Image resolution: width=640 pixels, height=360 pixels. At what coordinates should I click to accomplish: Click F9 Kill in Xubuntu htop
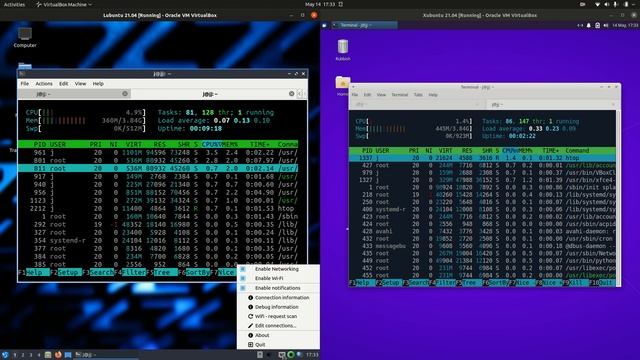[575, 282]
